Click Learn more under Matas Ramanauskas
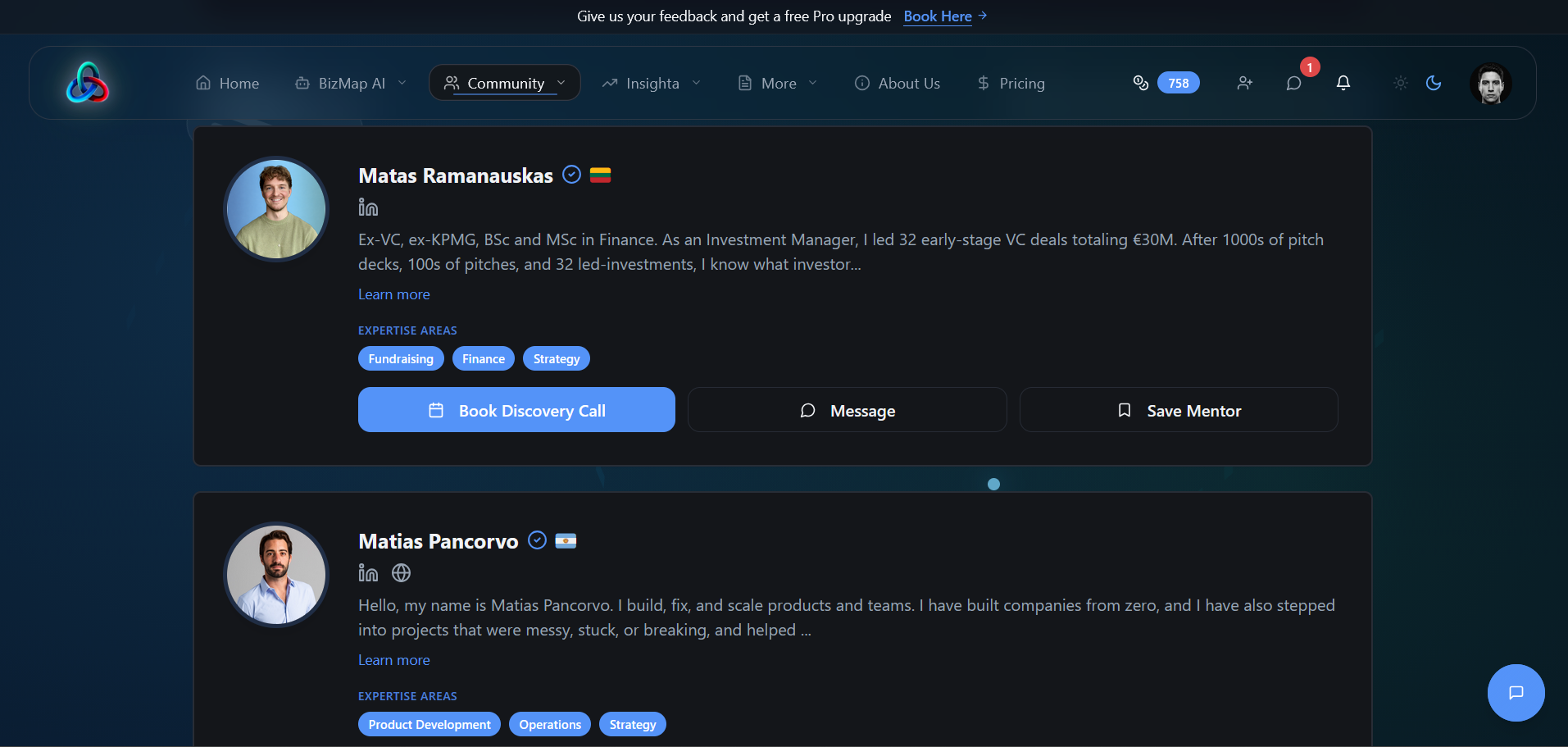The width and height of the screenshot is (1568, 747). [x=393, y=294]
